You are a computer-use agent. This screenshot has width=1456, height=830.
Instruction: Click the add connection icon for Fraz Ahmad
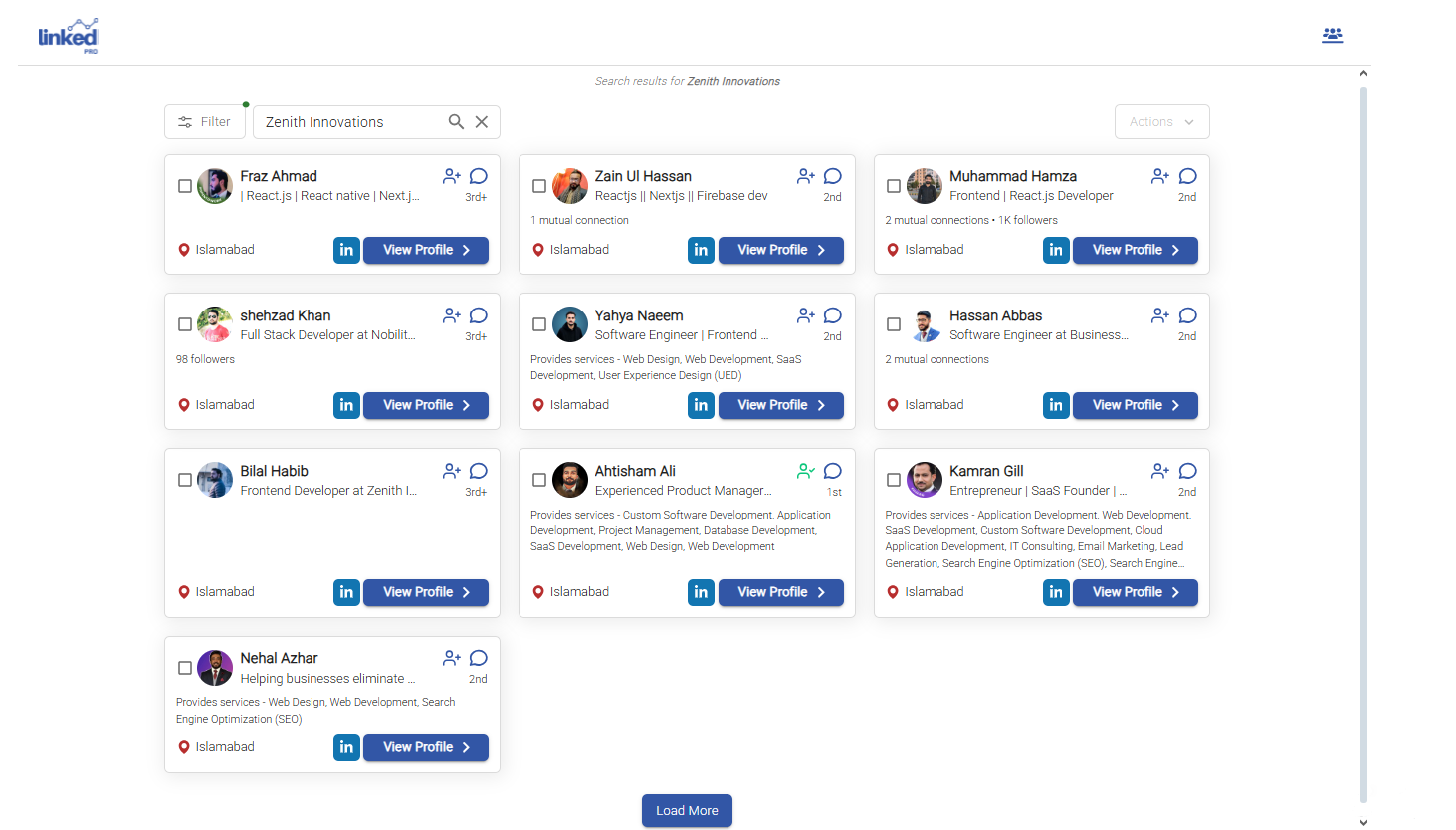click(451, 176)
